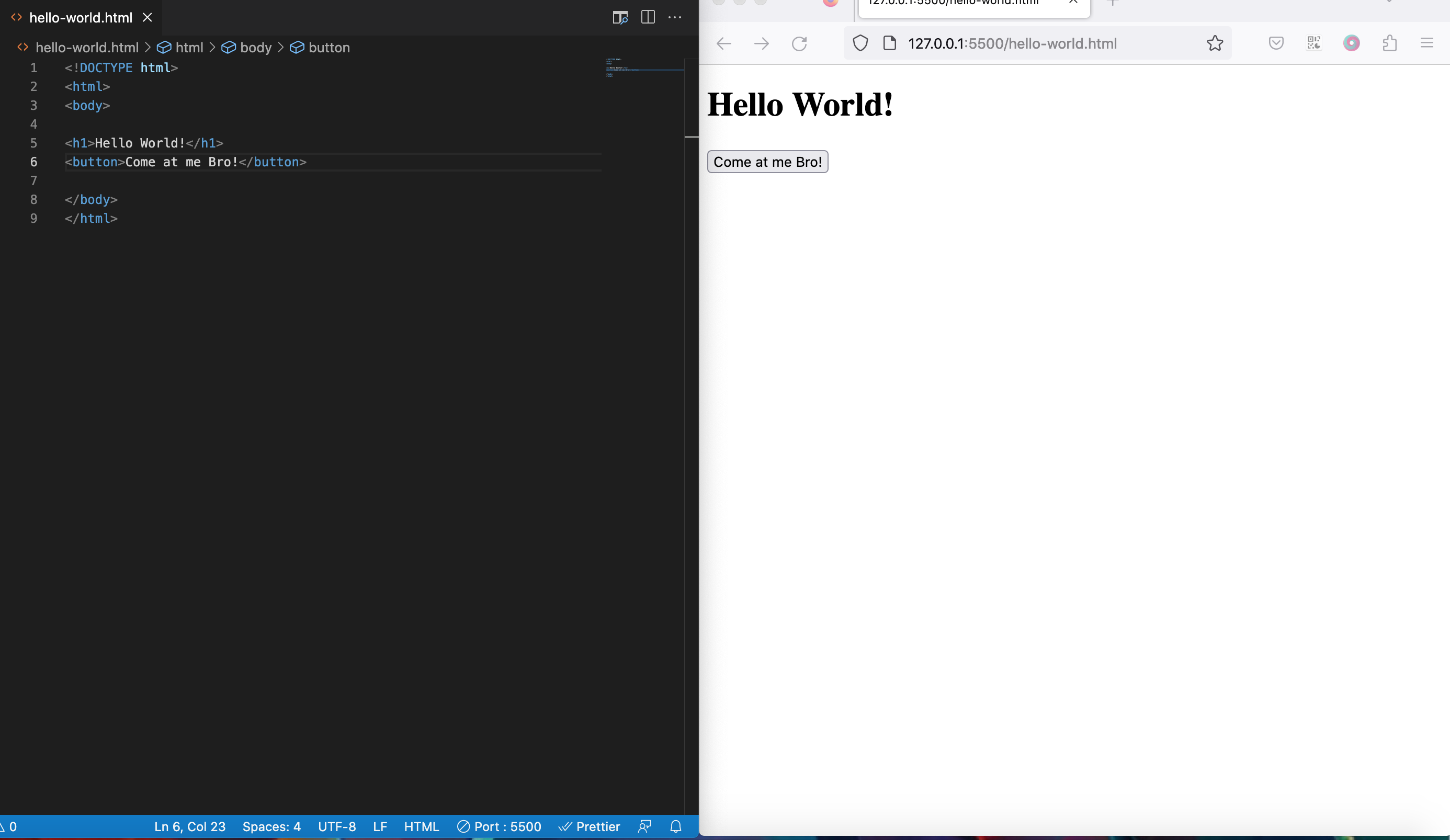Click the code minimap overview
The width and height of the screenshot is (1450, 840).
643,68
